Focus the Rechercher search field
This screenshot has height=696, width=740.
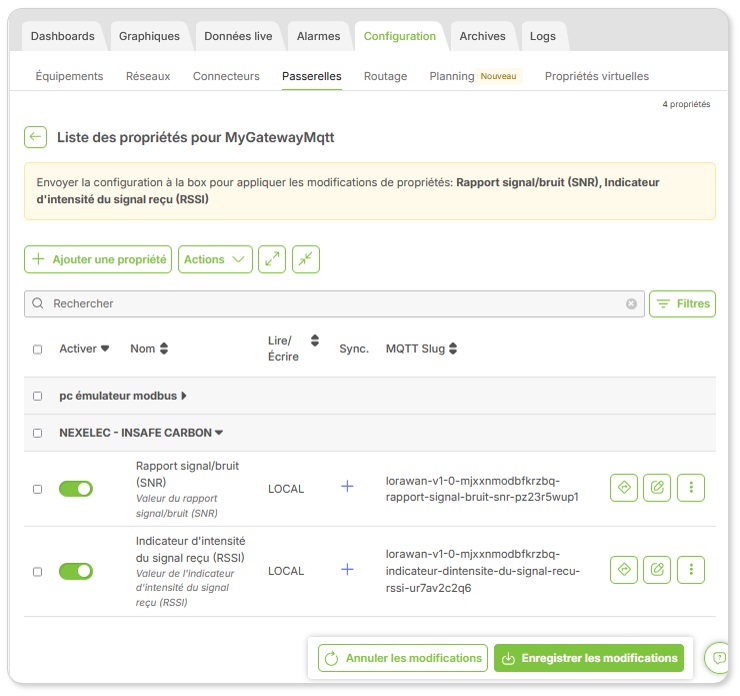pyautogui.click(x=334, y=303)
